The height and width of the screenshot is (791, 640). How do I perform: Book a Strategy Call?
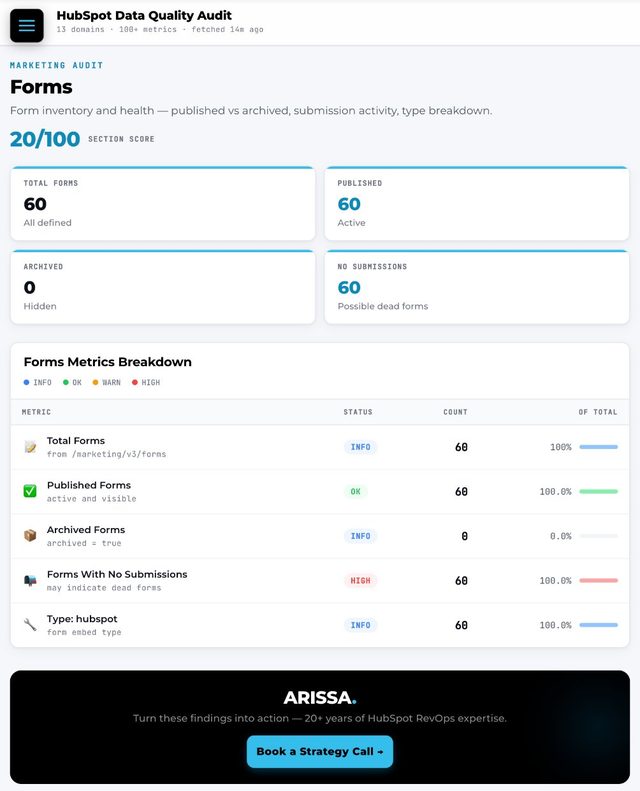pyautogui.click(x=320, y=752)
